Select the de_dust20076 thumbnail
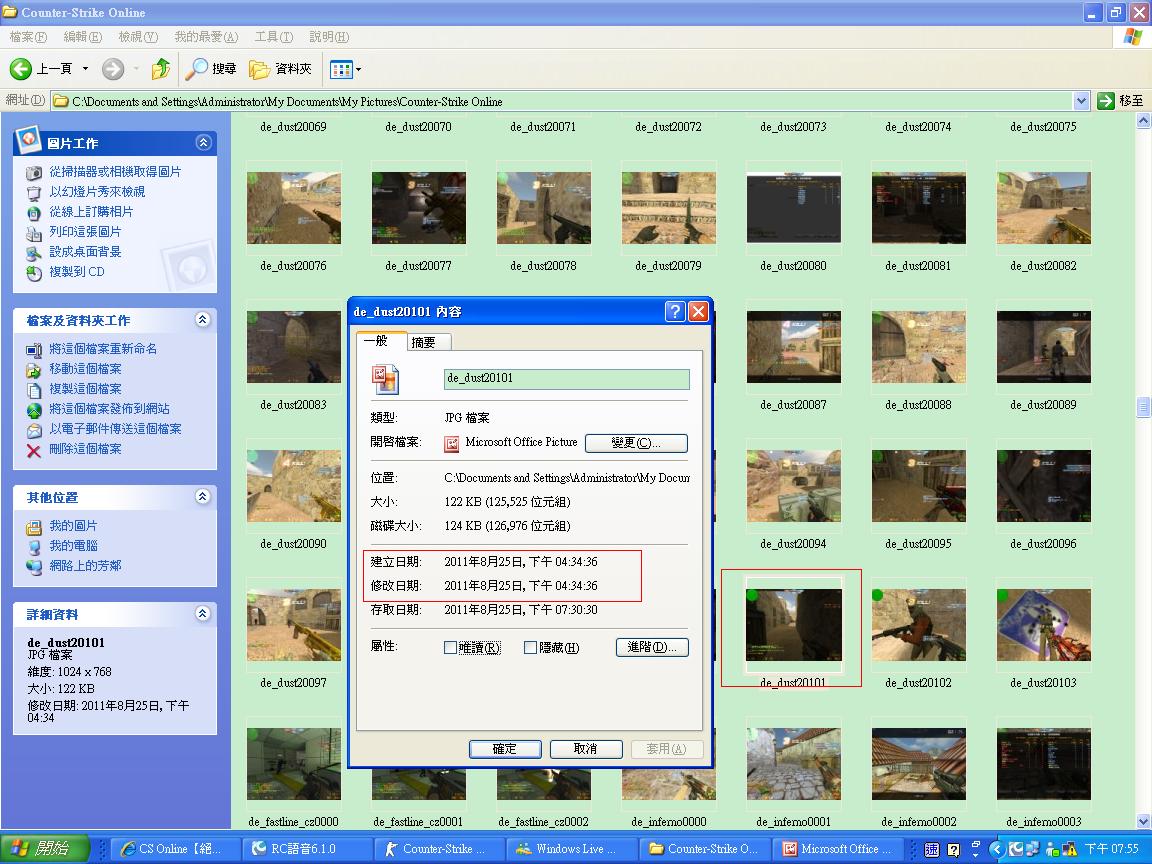The height and width of the screenshot is (864, 1152). click(x=294, y=208)
